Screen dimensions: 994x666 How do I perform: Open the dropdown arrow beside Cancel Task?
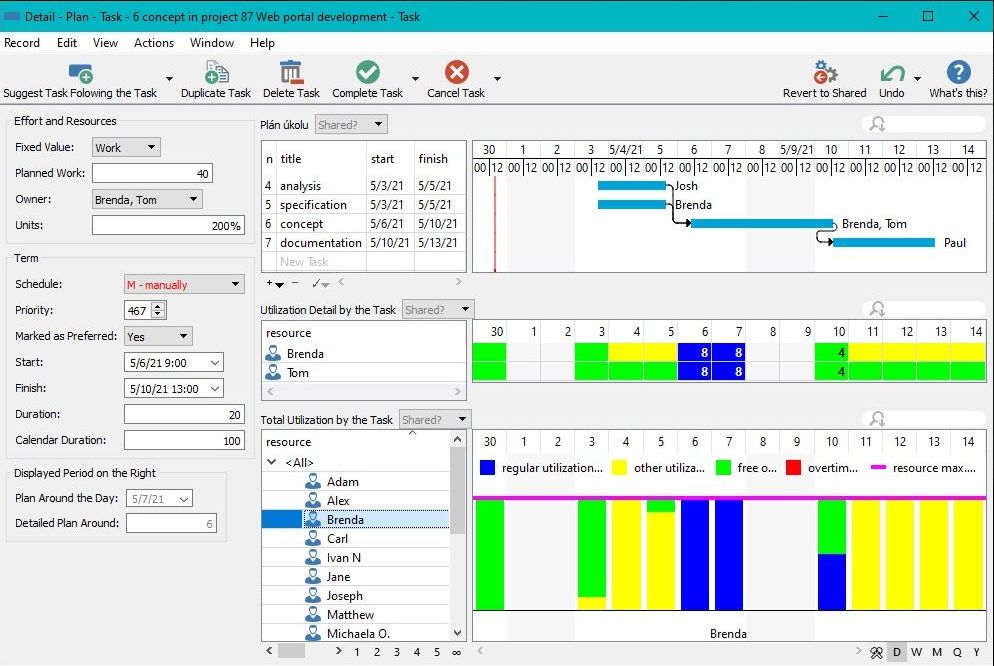click(498, 79)
